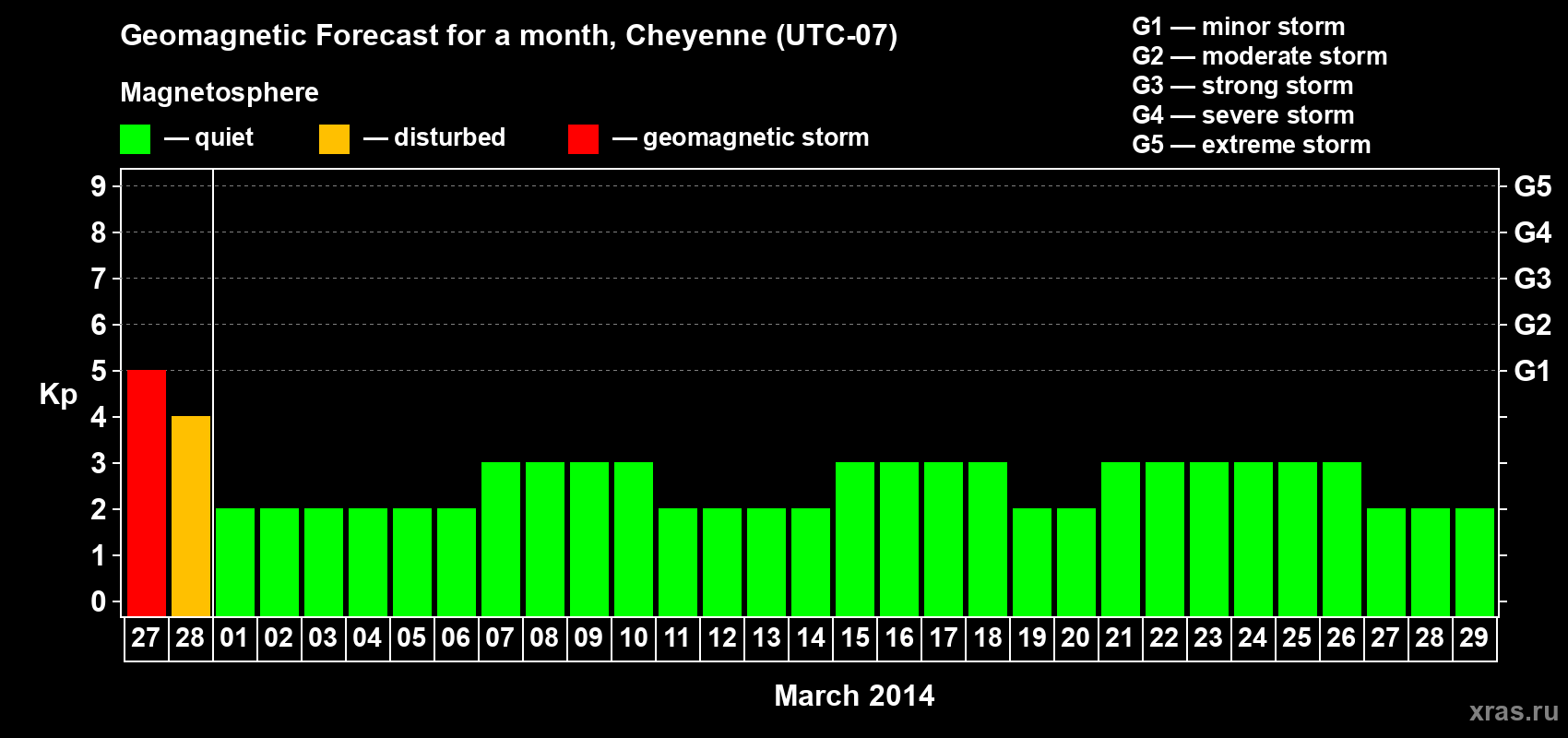Select the green bar for date 10
1568x738 pixels.
[x=634, y=540]
